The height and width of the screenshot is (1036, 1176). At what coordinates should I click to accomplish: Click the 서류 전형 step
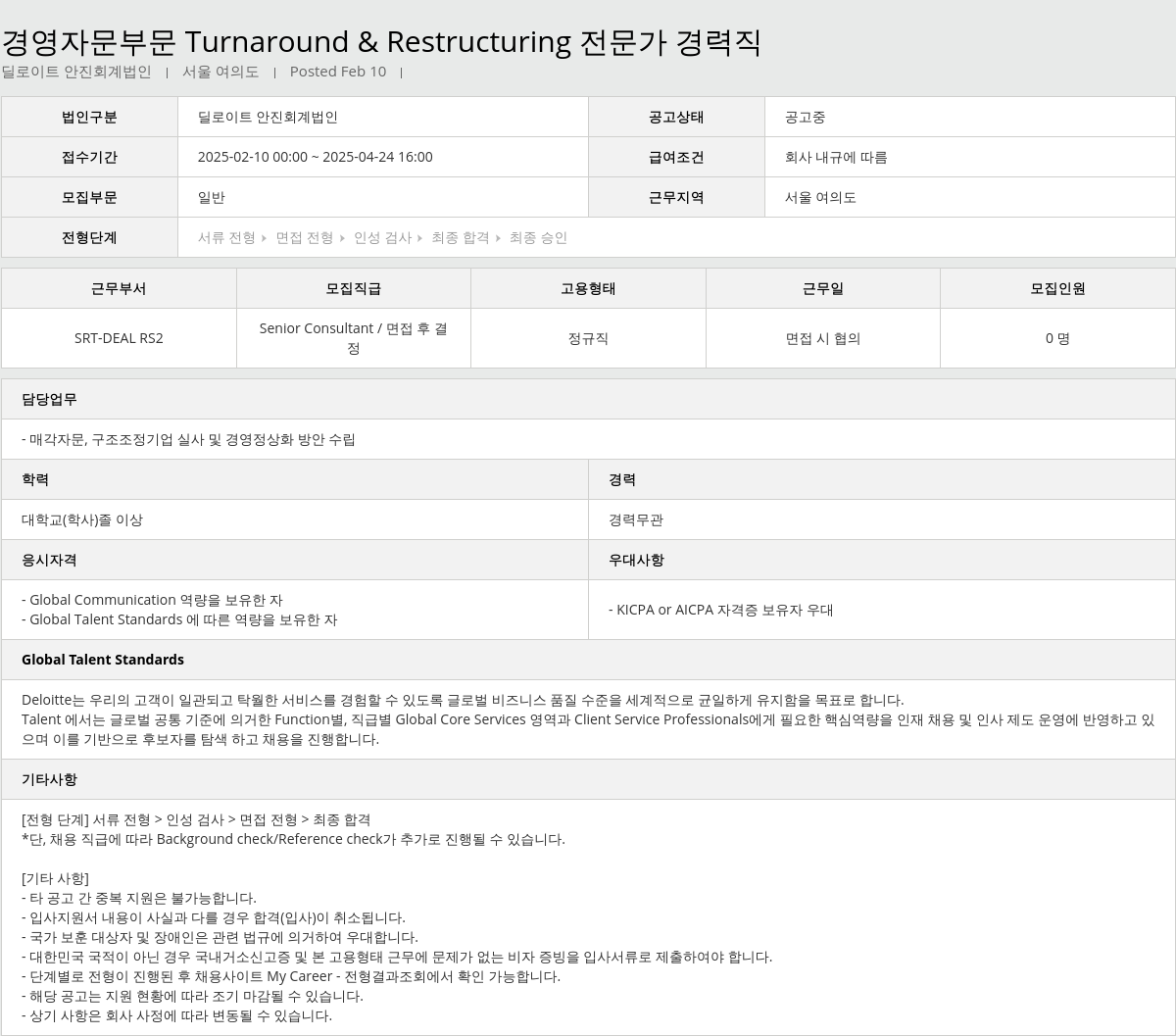[226, 237]
